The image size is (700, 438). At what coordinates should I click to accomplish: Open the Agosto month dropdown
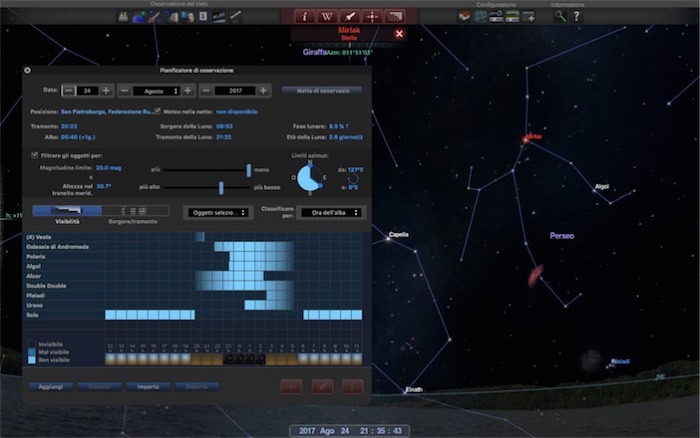pos(156,91)
